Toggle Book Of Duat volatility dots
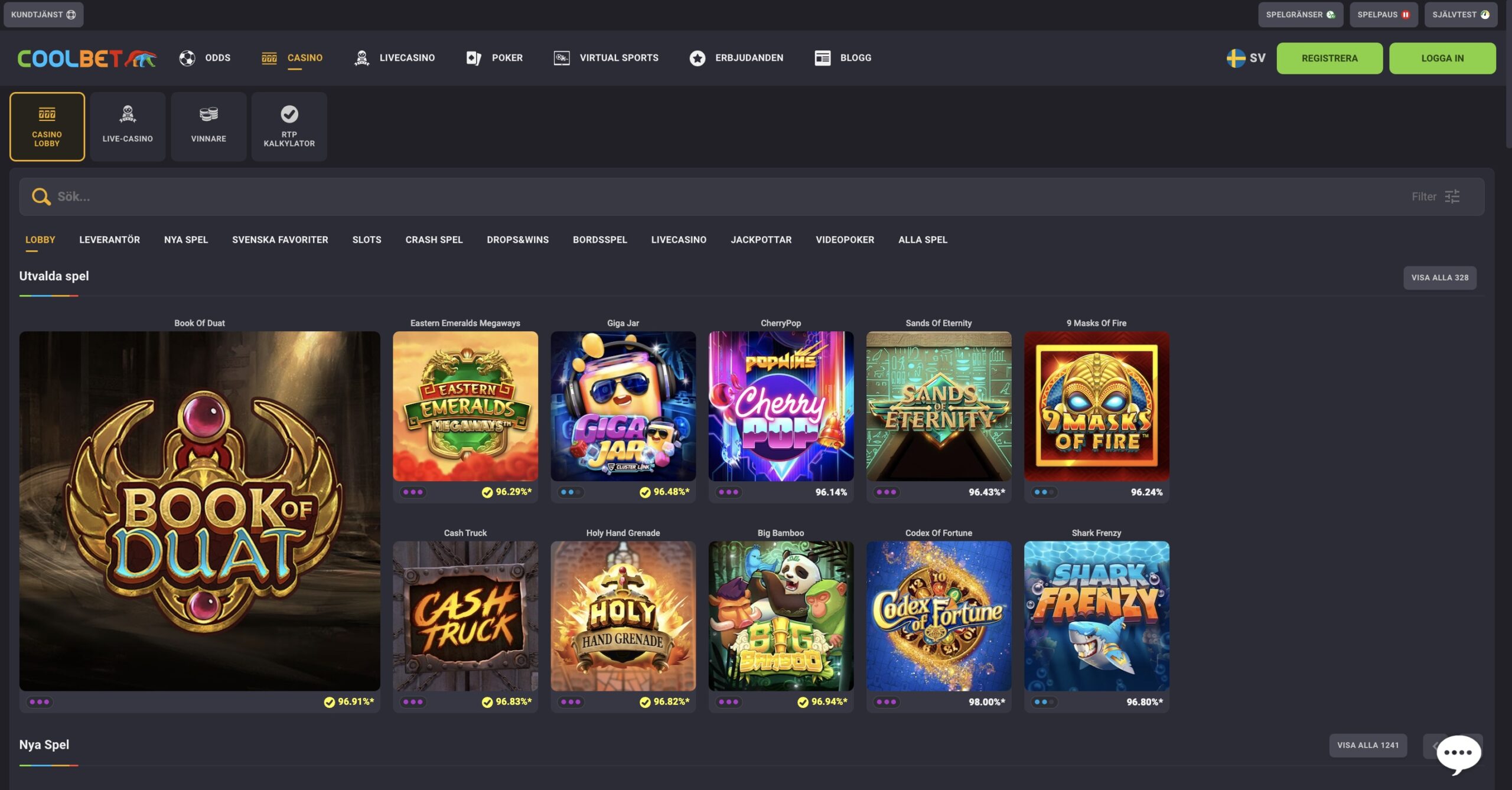1512x790 pixels. tap(40, 702)
